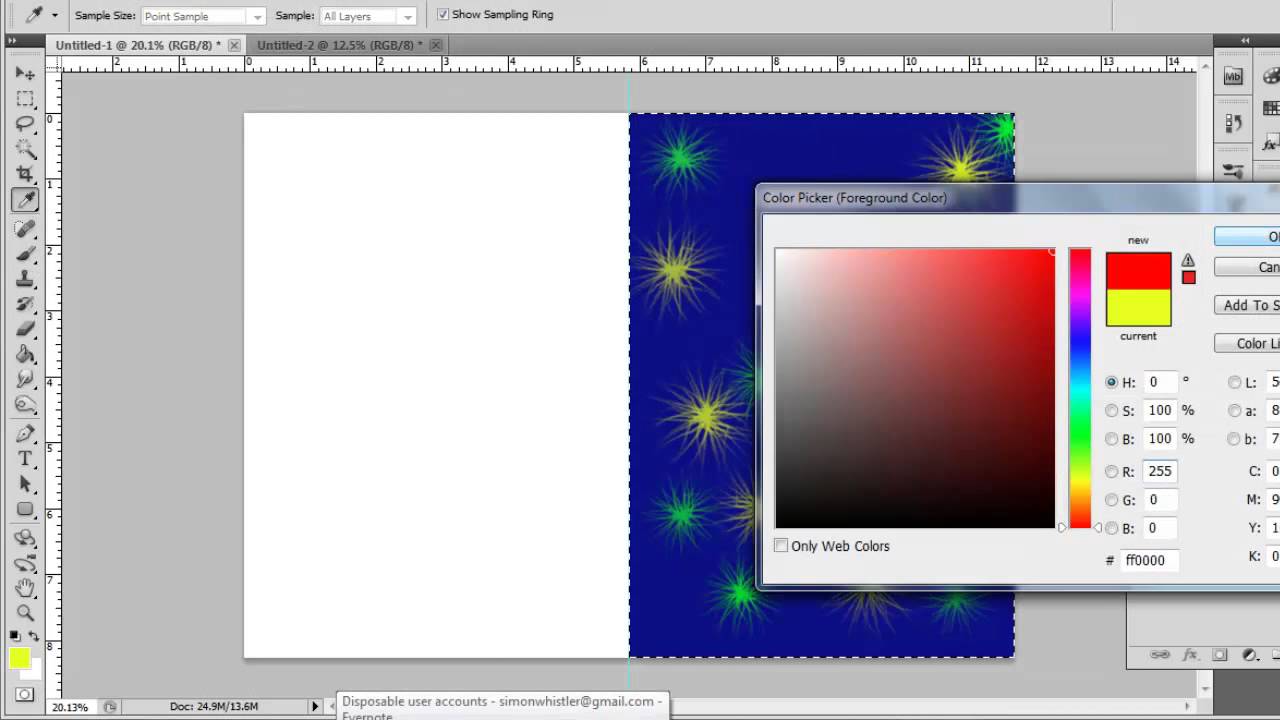Select the Paint Bucket tool
The height and width of the screenshot is (720, 1280).
click(25, 354)
